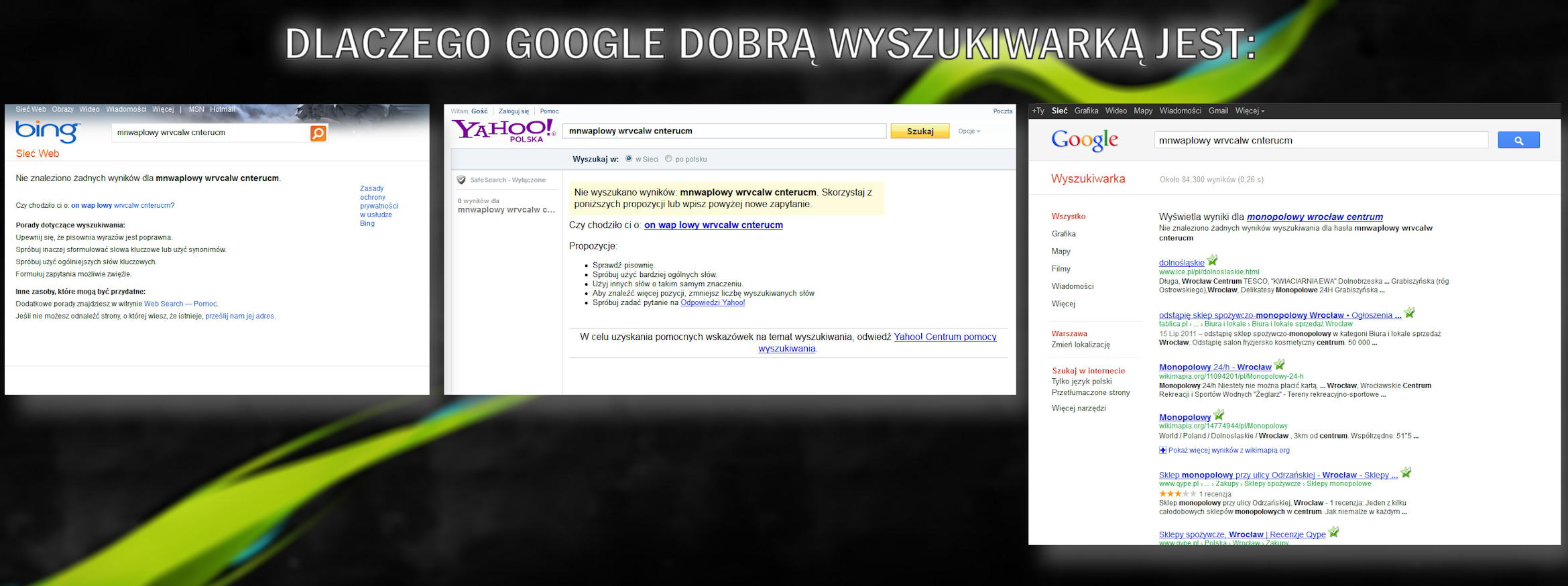Click green star next to Sklepy spożywcze, Wrocław result
This screenshot has height=586, width=1568.
1333,532
